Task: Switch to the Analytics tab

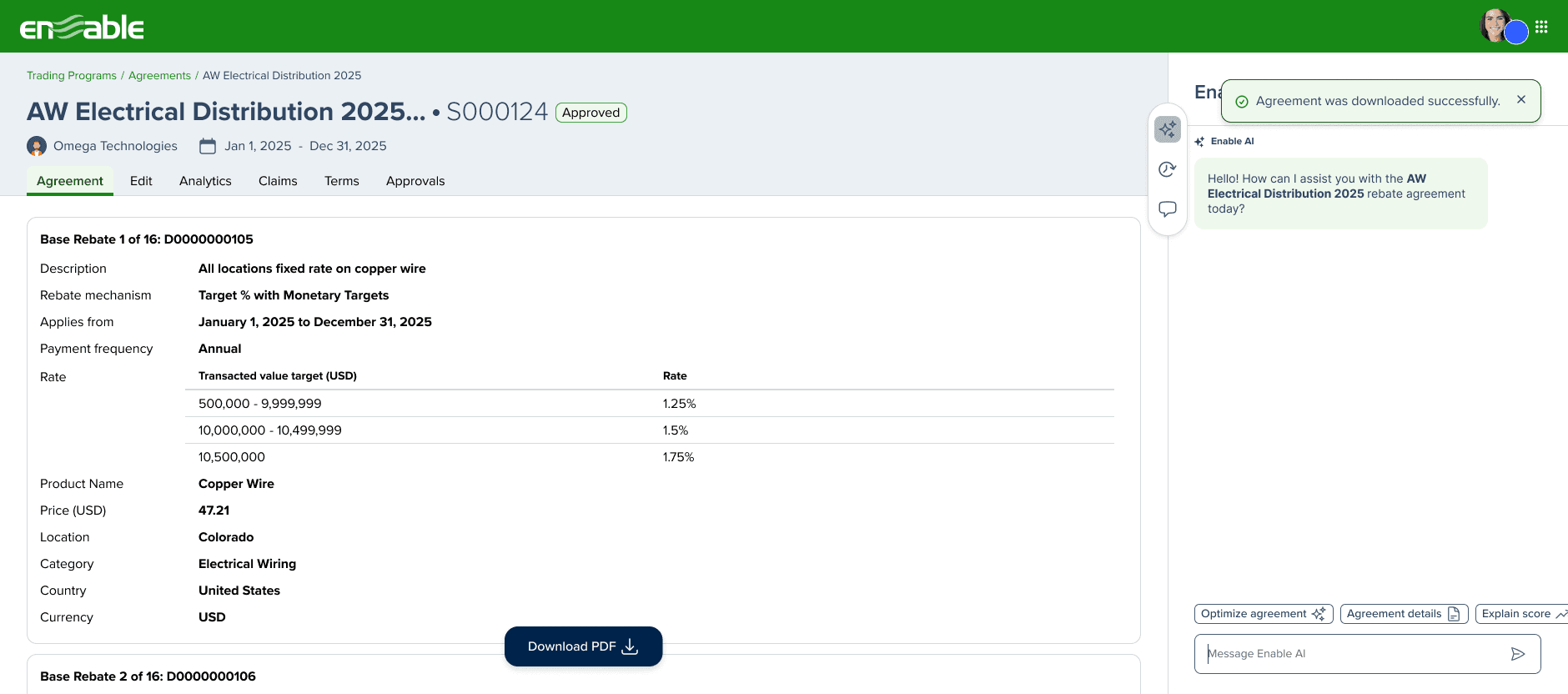Action: coord(205,181)
